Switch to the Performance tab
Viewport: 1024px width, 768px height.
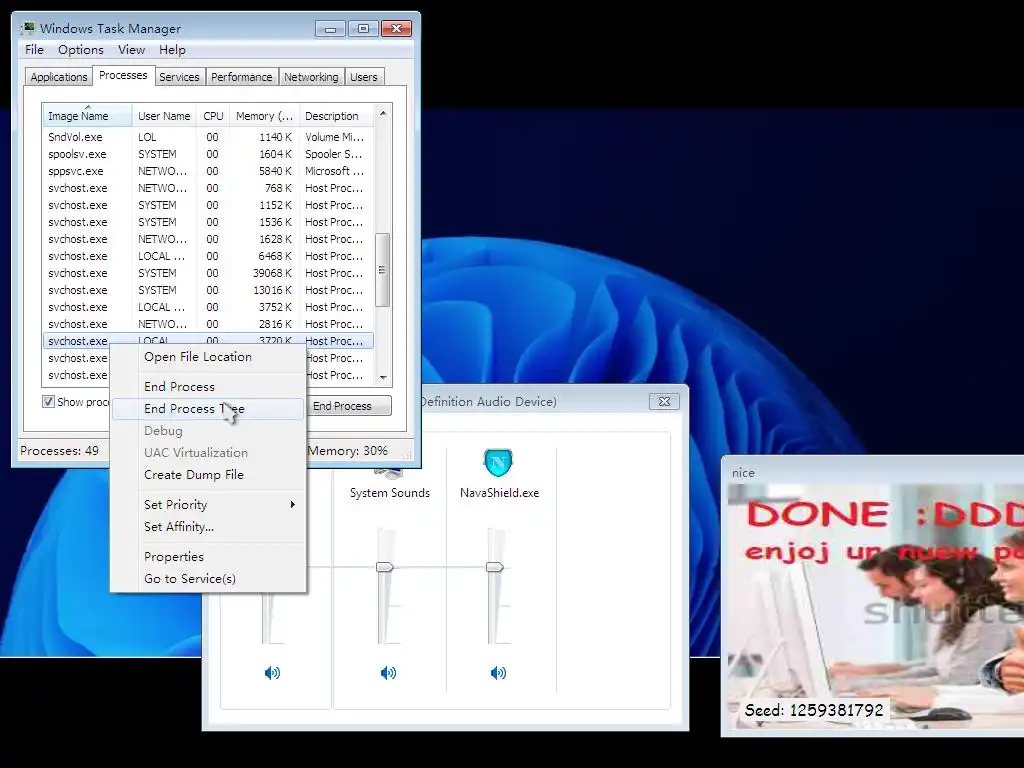pyautogui.click(x=242, y=77)
